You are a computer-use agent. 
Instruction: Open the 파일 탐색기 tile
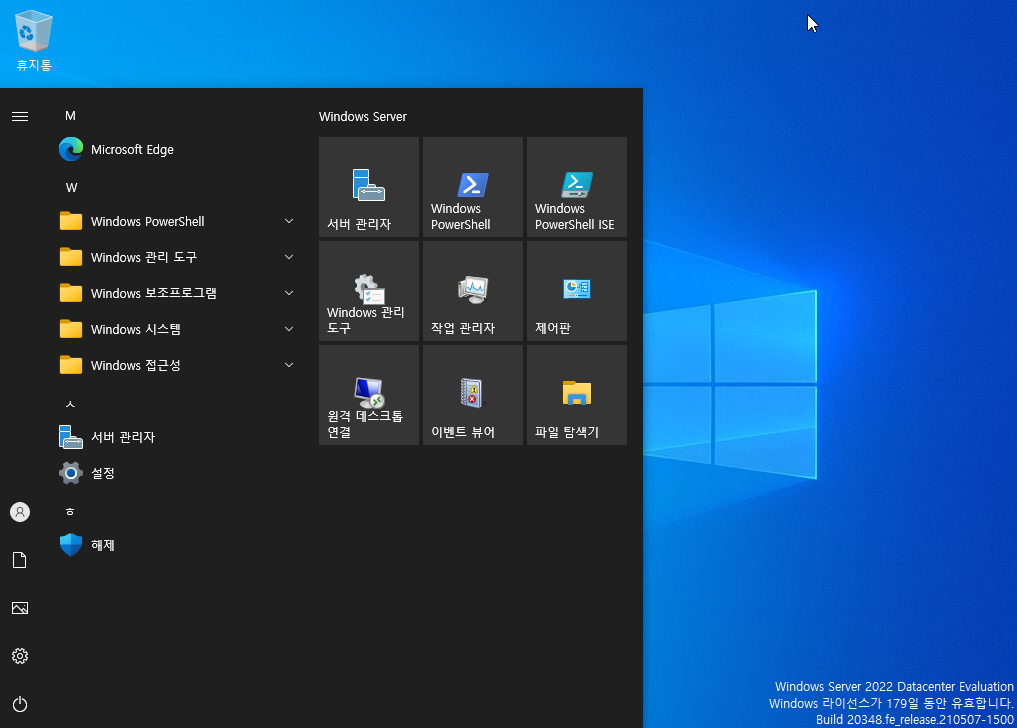[x=577, y=395]
